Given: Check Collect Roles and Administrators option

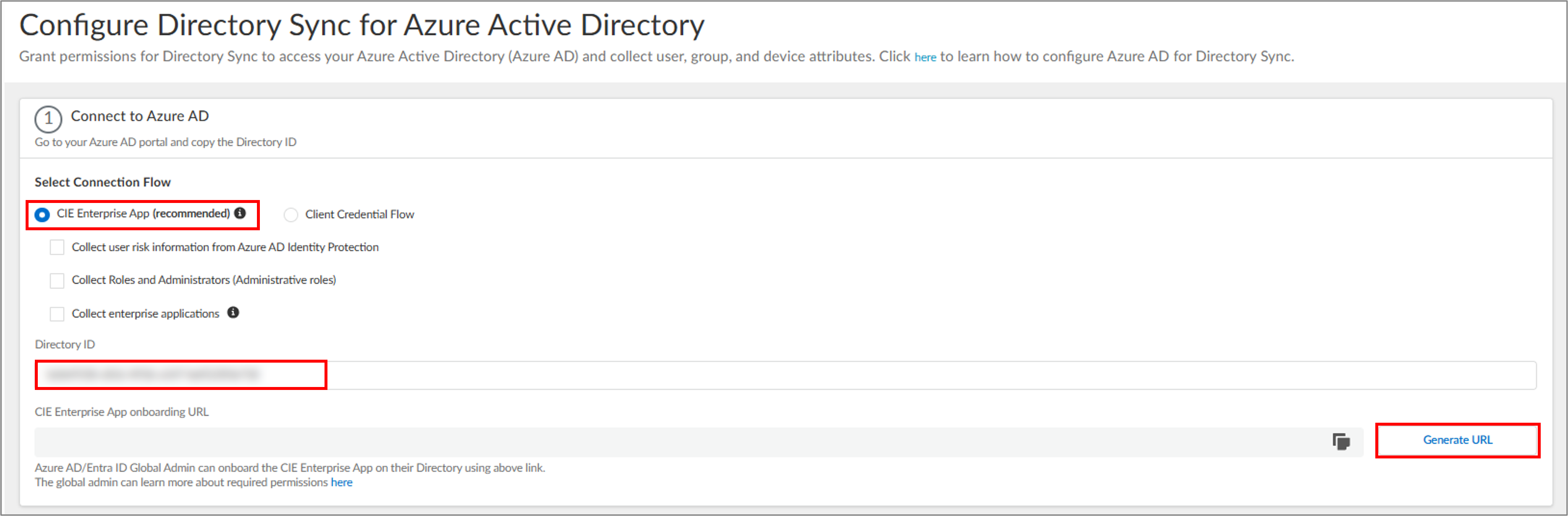Looking at the screenshot, I should coord(57,280).
